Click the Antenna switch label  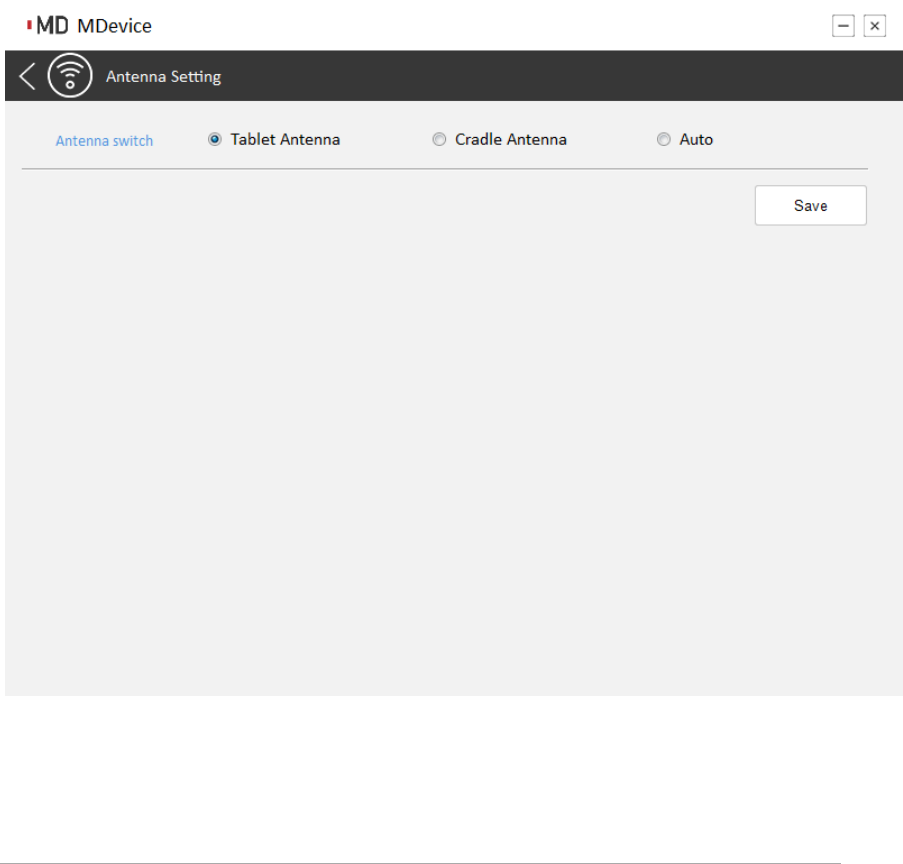click(x=104, y=141)
